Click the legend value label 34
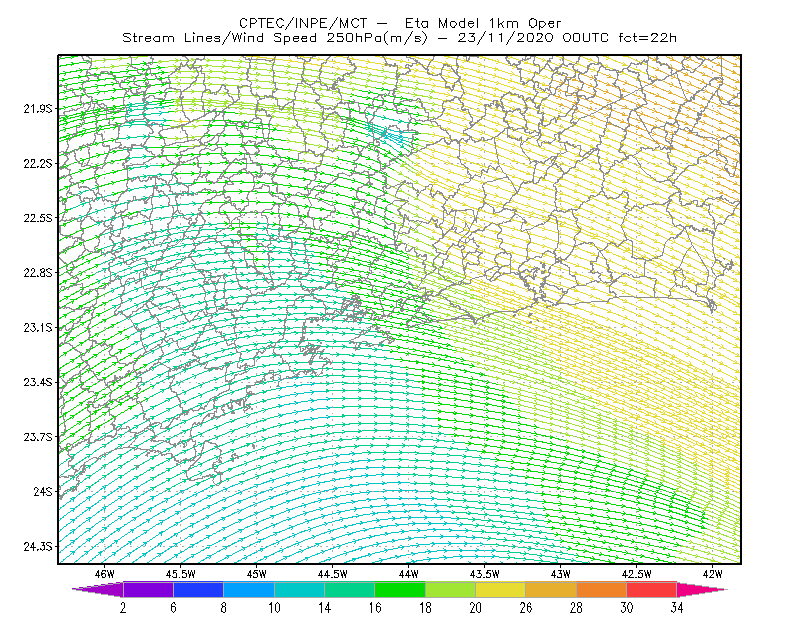This screenshot has width=800, height=618. (x=677, y=608)
